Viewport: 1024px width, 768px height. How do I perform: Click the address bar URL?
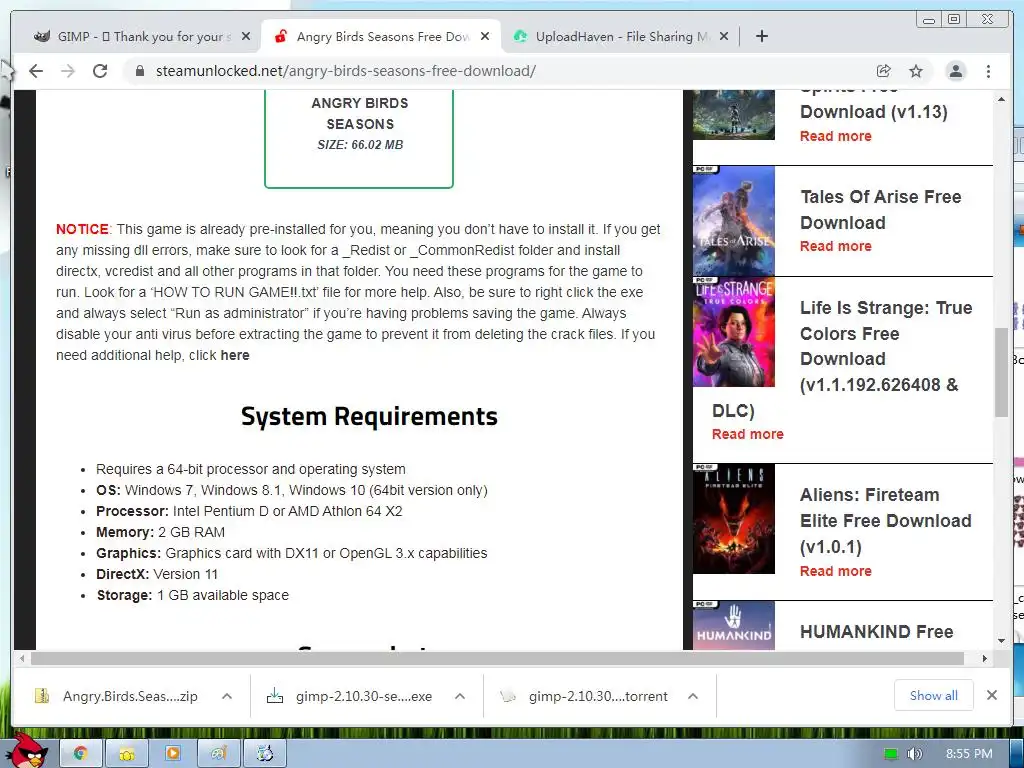click(345, 71)
